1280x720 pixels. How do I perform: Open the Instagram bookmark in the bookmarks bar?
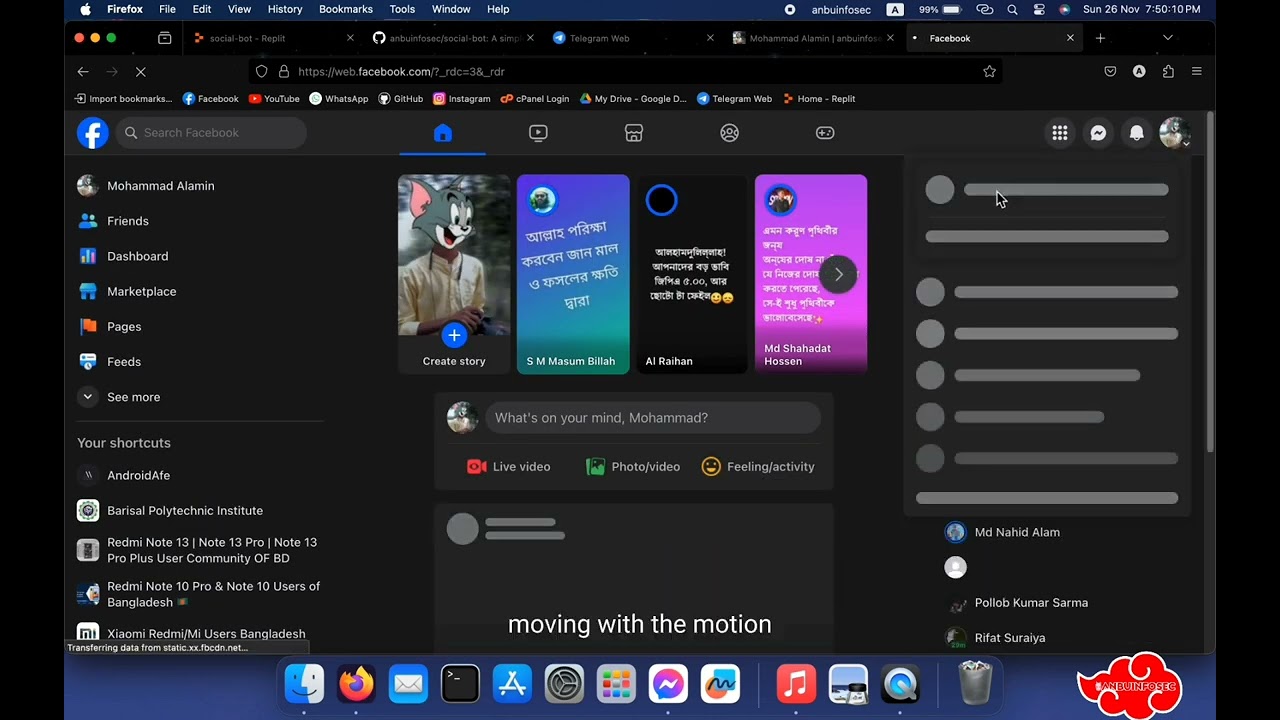pos(462,99)
